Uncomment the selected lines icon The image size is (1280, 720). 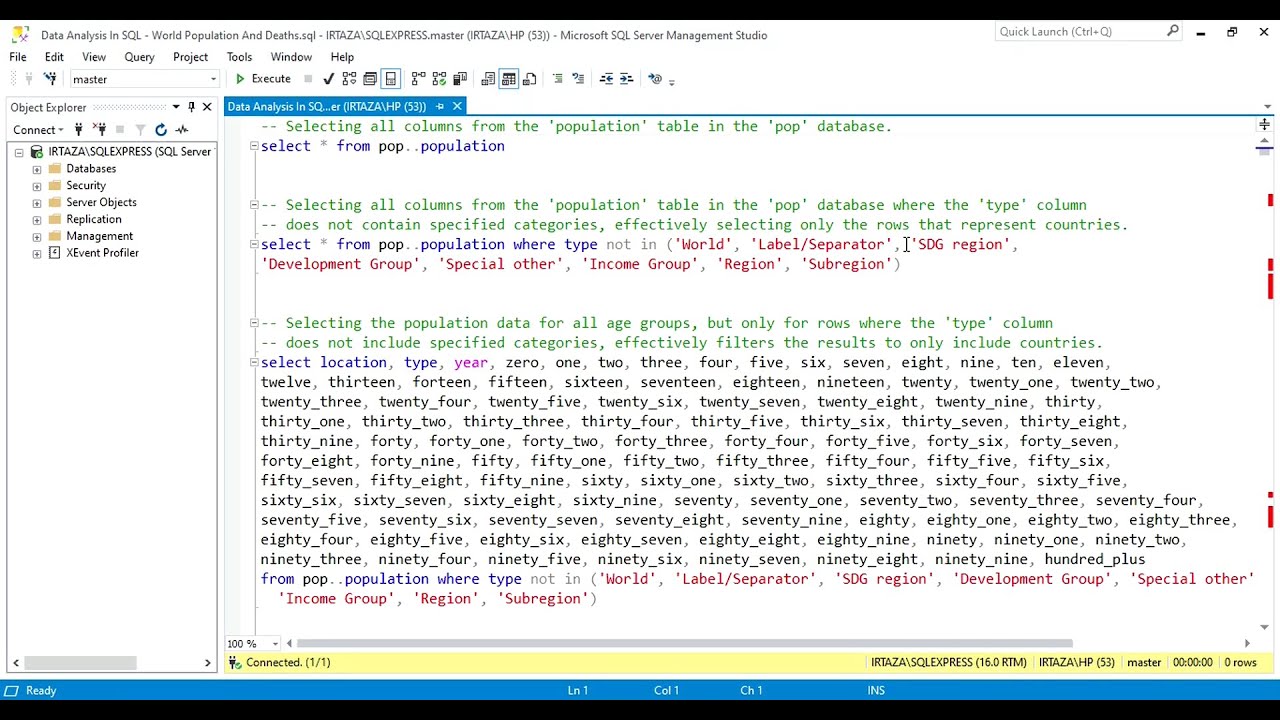(578, 78)
